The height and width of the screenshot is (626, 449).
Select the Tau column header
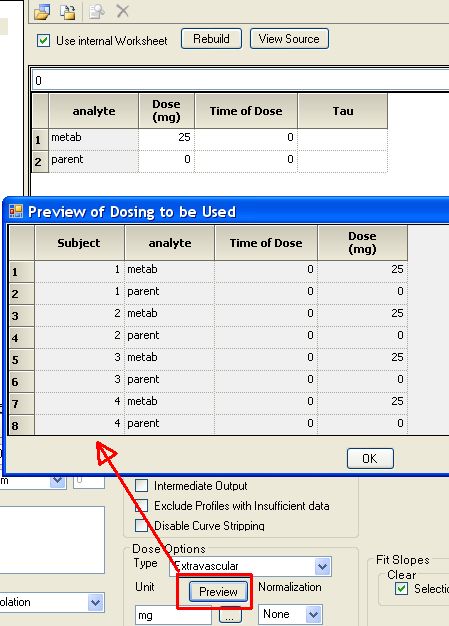(x=343, y=111)
